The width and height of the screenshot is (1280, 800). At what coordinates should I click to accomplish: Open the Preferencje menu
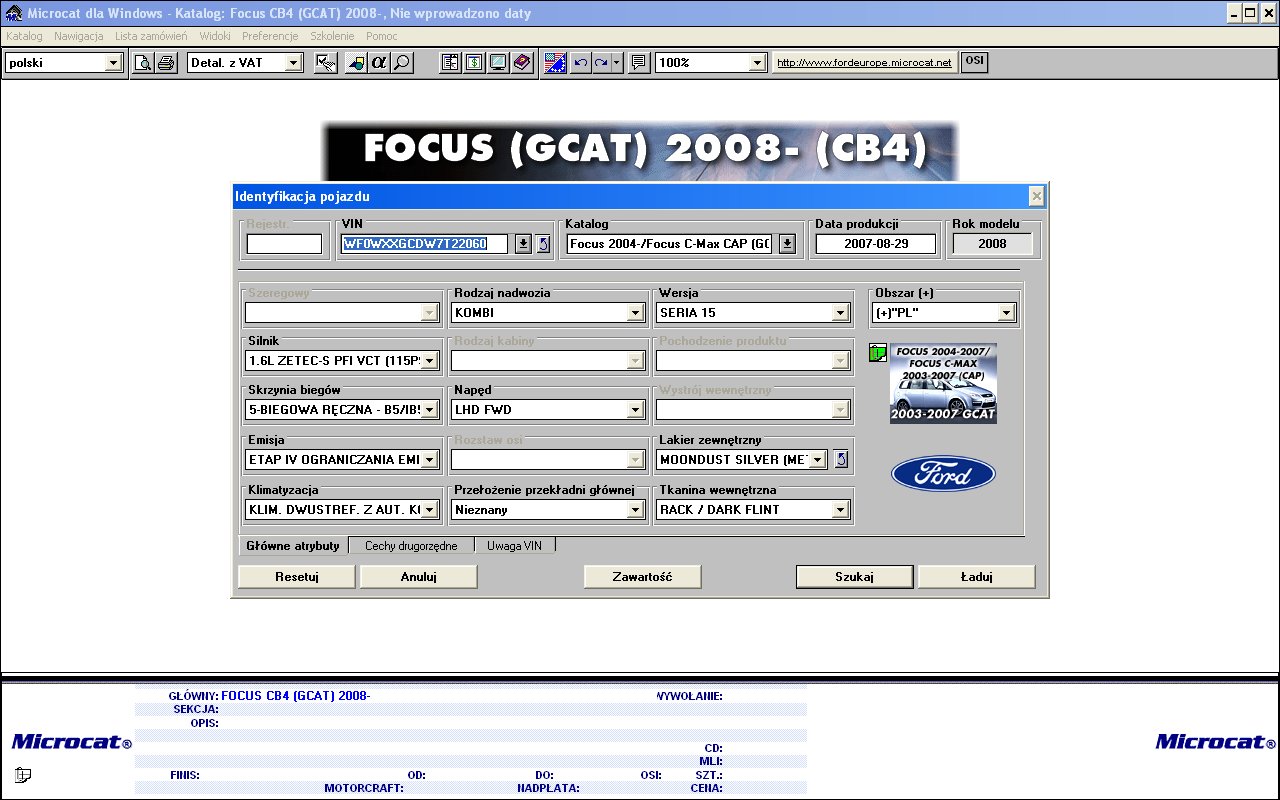pyautogui.click(x=270, y=36)
